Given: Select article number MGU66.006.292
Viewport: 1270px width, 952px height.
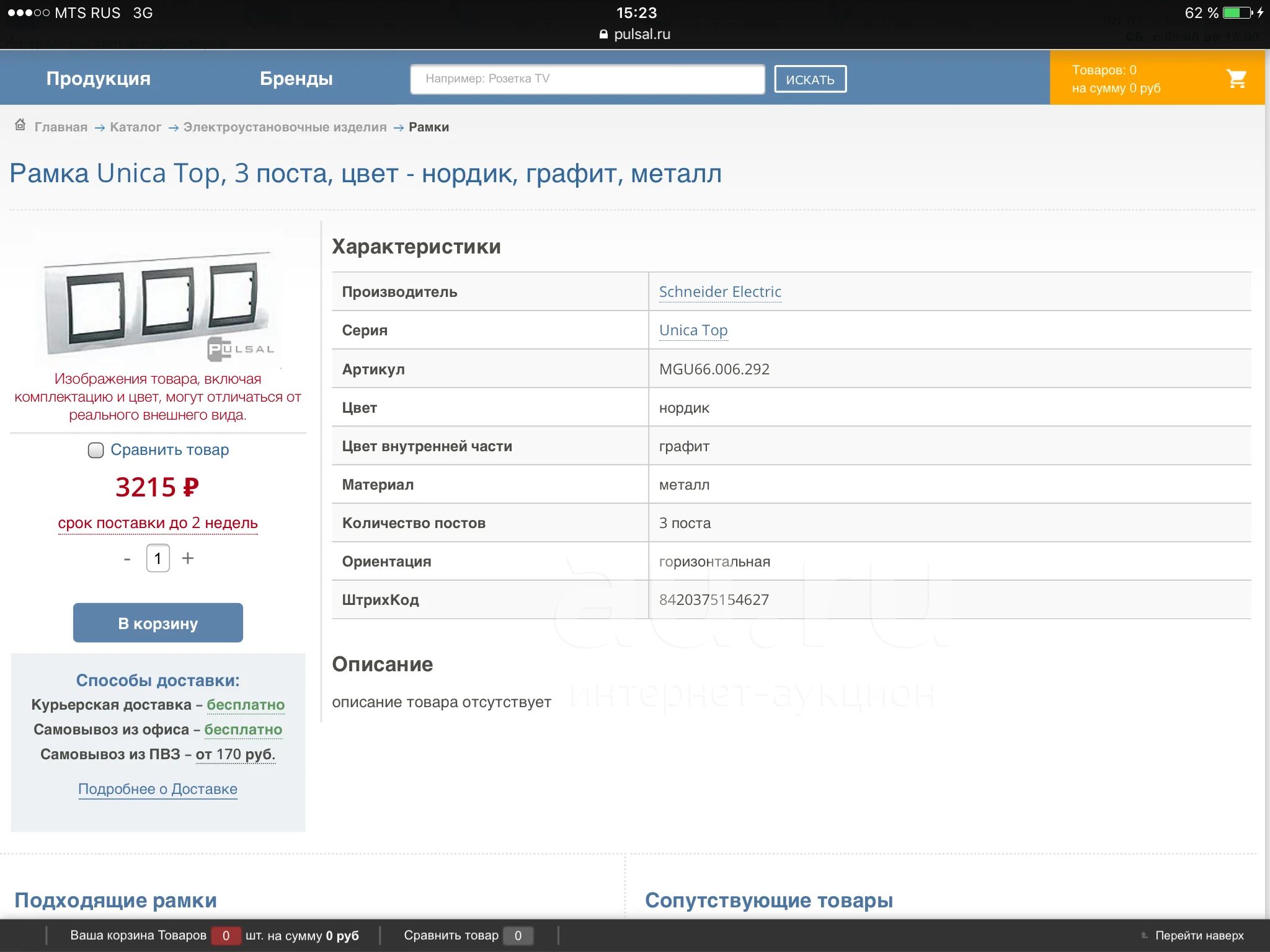Looking at the screenshot, I should [714, 369].
